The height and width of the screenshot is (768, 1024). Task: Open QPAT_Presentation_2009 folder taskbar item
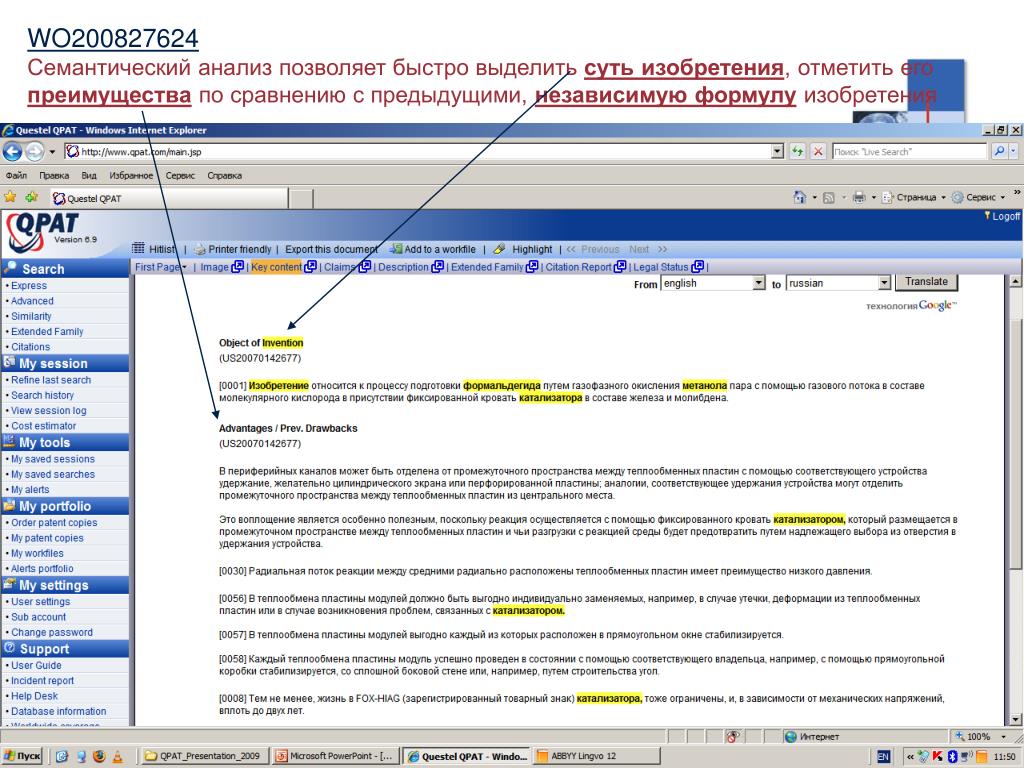(204, 756)
